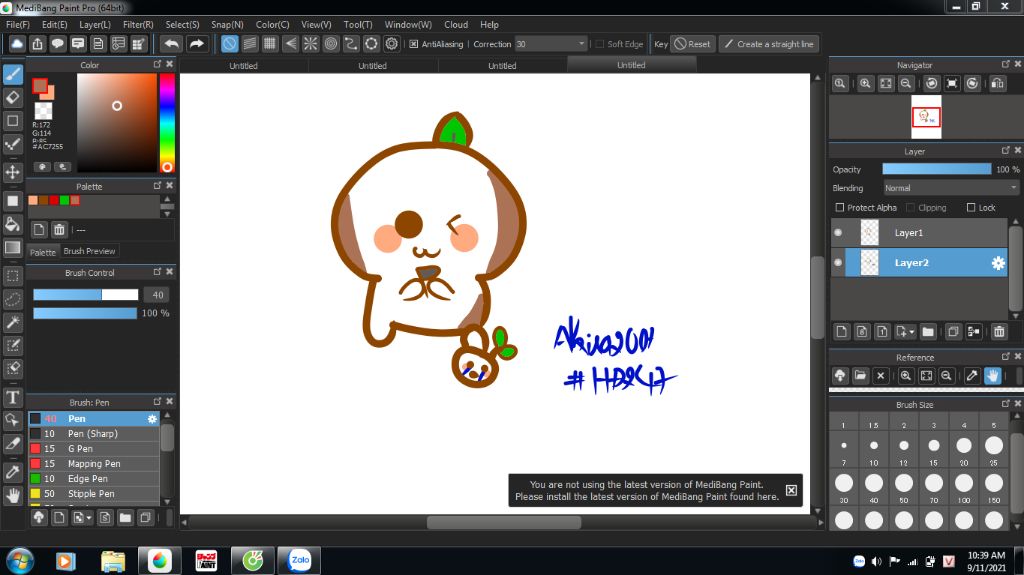
Task: Click palette list scroll down arrow
Action: coord(167,214)
